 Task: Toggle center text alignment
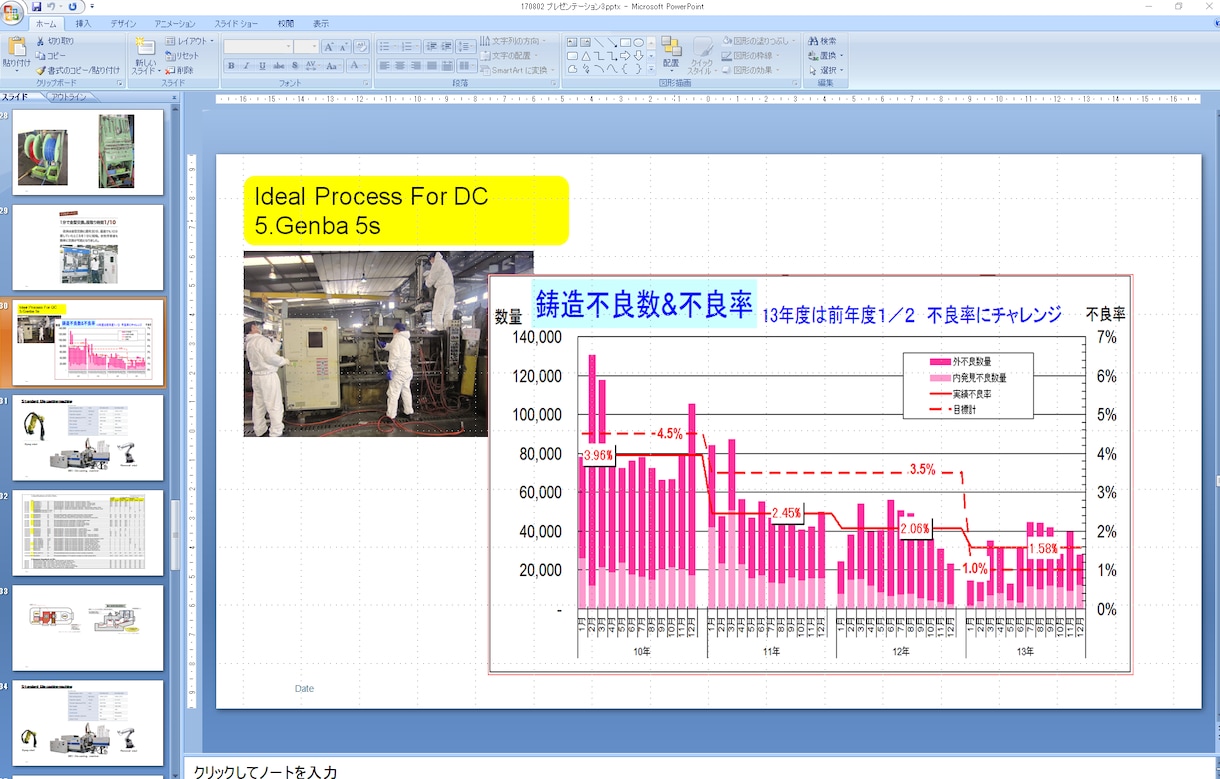[x=401, y=66]
